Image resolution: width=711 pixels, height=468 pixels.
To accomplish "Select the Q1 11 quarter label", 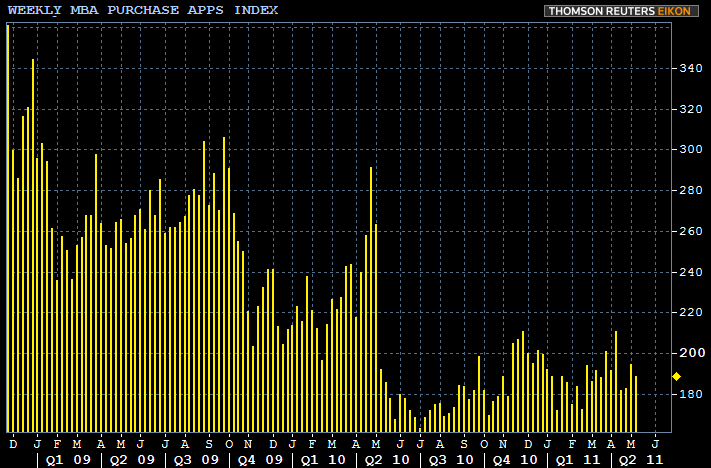I will tap(577, 459).
